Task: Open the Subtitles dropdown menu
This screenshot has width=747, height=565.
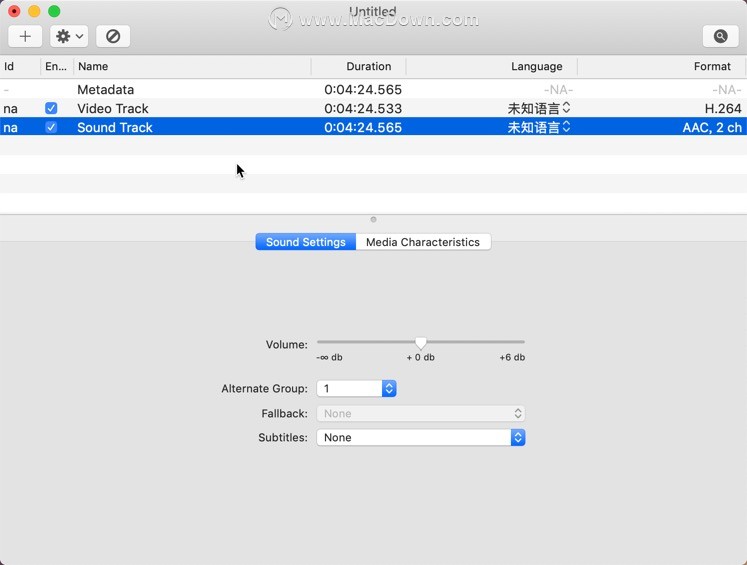Action: click(420, 437)
